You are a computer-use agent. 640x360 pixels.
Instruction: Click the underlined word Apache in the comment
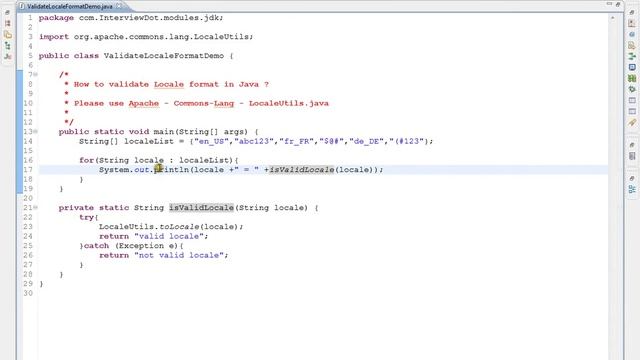click(144, 103)
